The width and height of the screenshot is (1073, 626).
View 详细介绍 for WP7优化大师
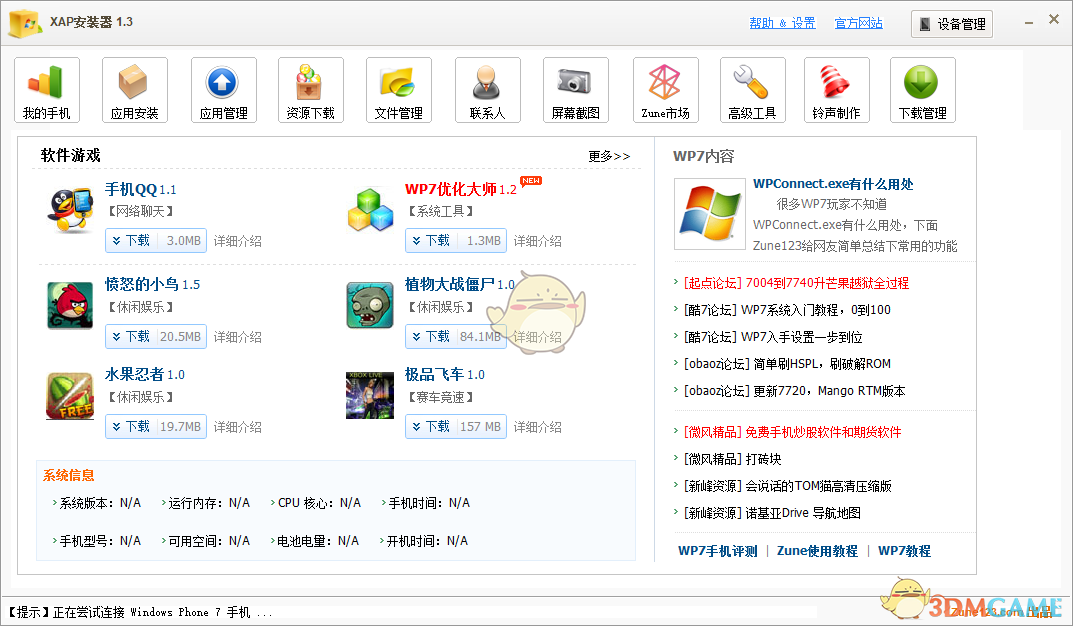point(538,241)
